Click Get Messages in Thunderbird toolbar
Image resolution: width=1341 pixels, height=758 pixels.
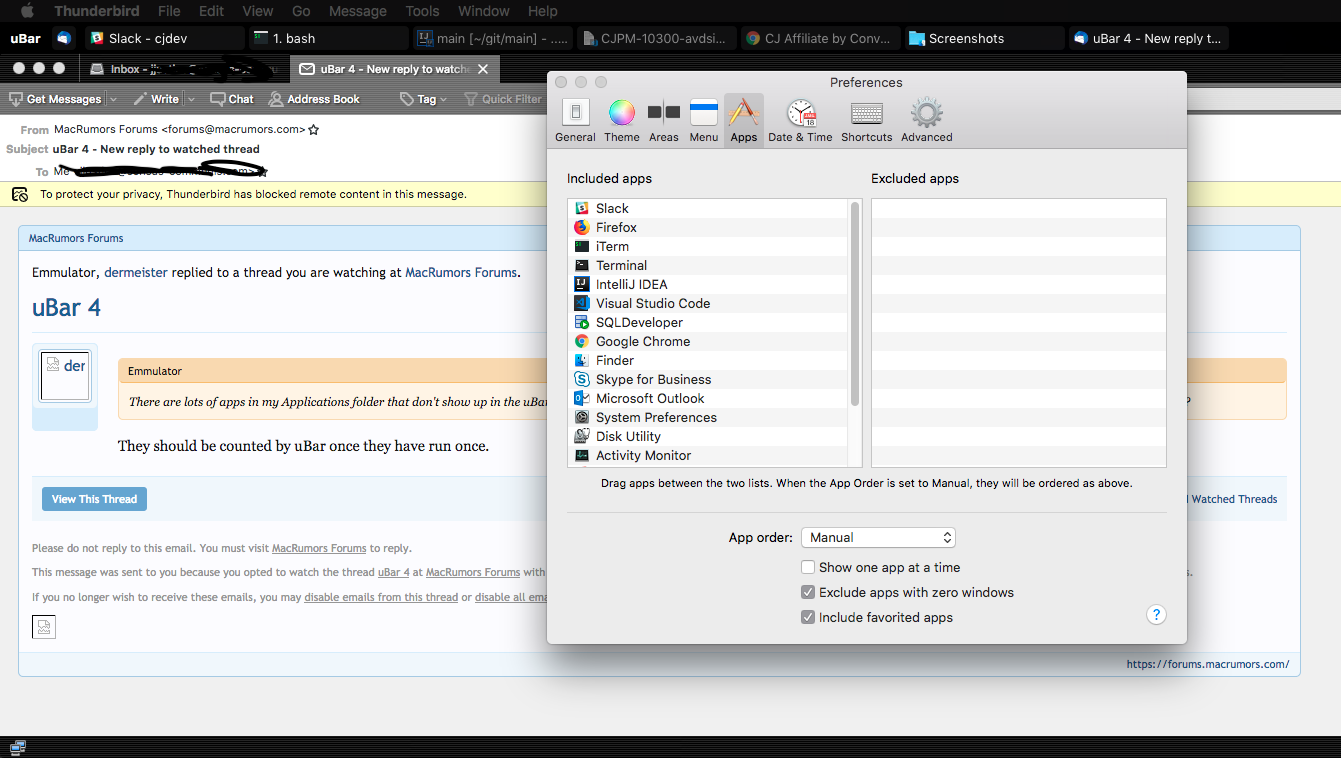tap(56, 99)
